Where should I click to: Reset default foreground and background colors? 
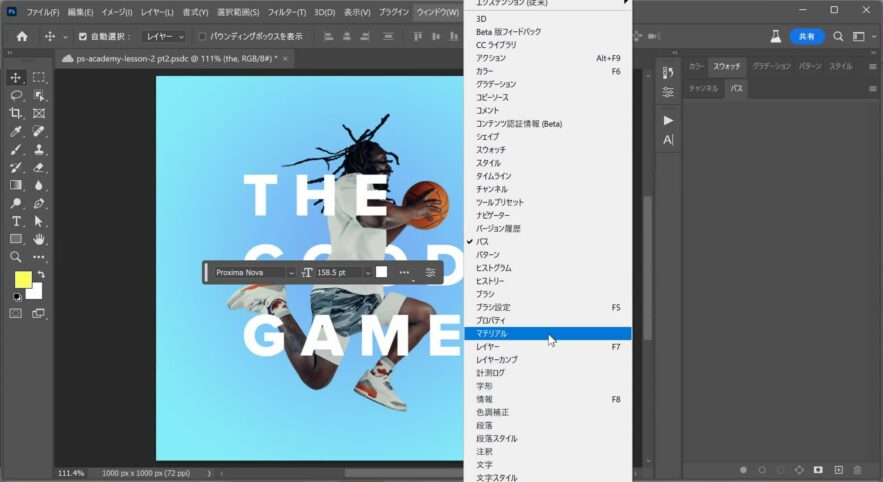pos(17,297)
